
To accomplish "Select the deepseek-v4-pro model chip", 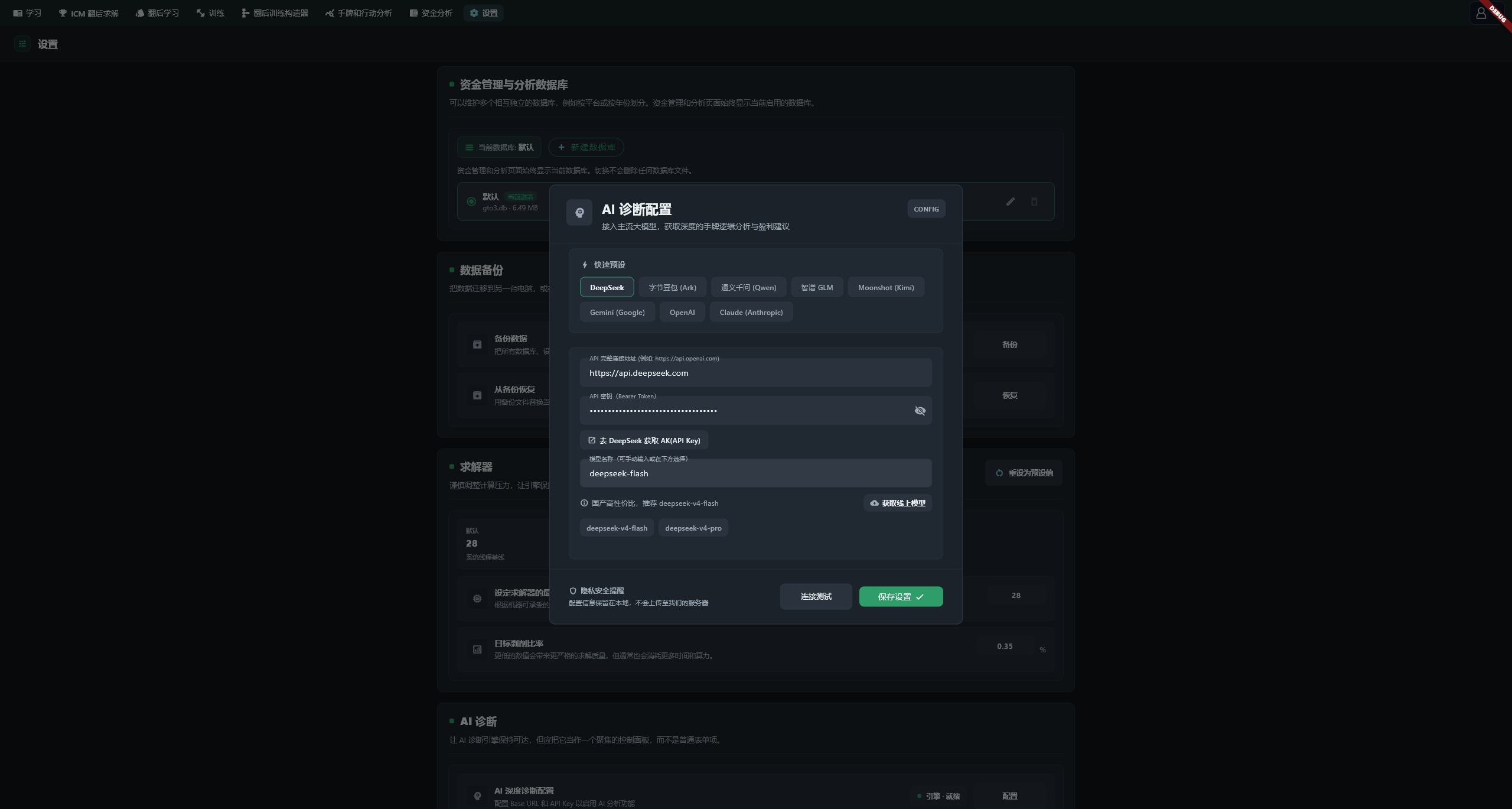I will [x=693, y=528].
